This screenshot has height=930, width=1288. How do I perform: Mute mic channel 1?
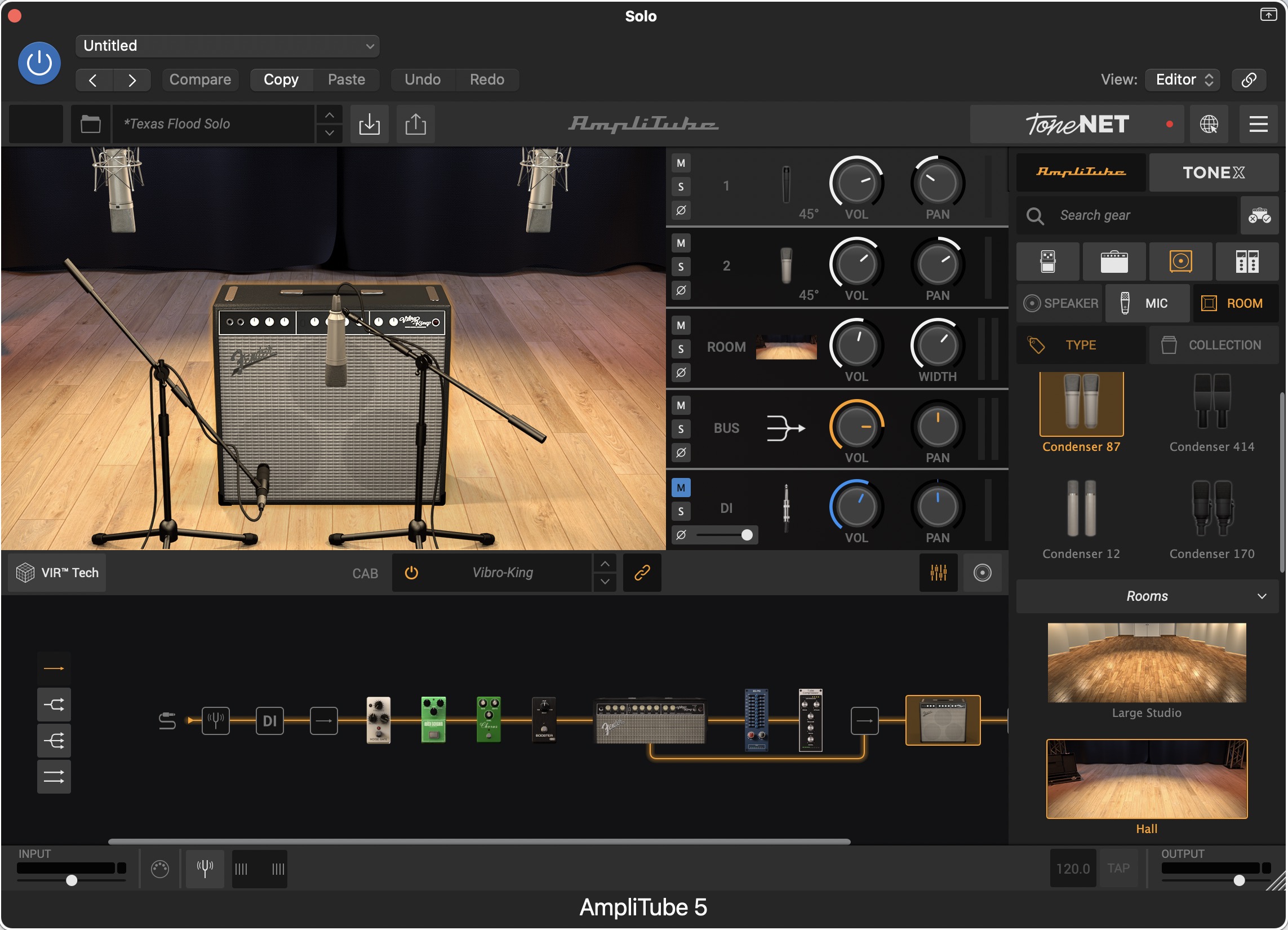click(x=681, y=163)
